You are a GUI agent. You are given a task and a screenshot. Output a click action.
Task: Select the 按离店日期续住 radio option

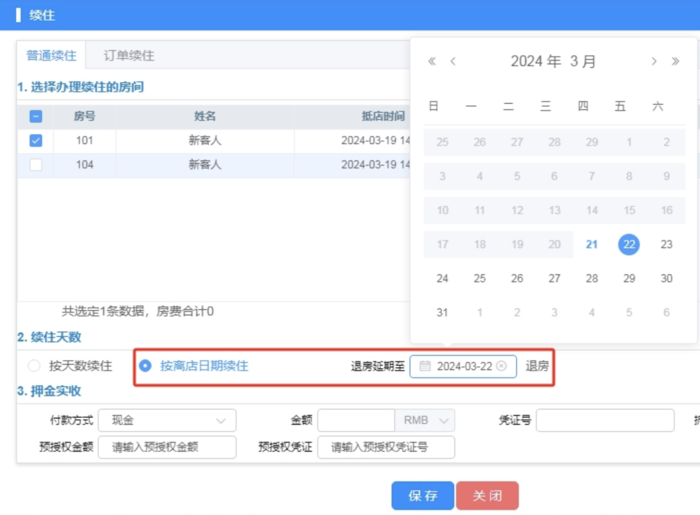(x=145, y=366)
